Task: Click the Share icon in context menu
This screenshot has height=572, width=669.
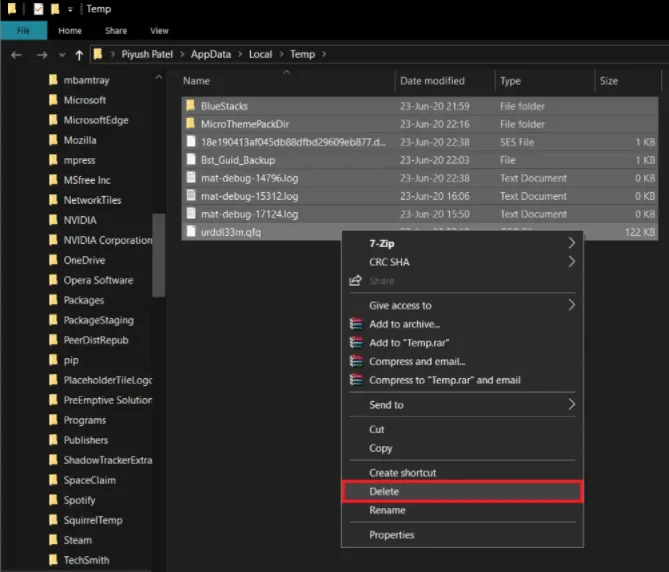Action: click(x=355, y=281)
